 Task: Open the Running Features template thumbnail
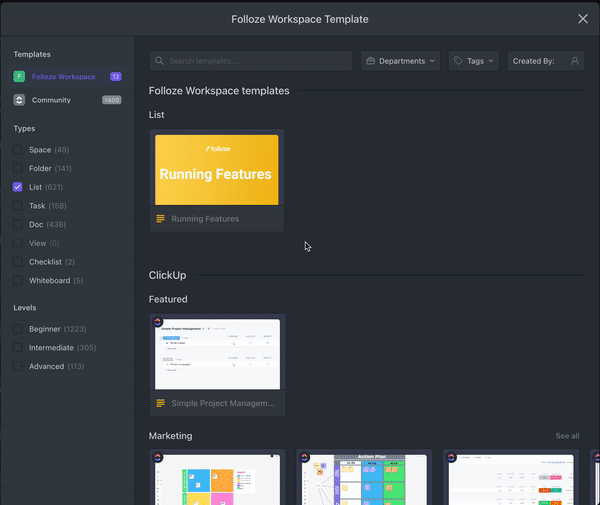pyautogui.click(x=216, y=170)
